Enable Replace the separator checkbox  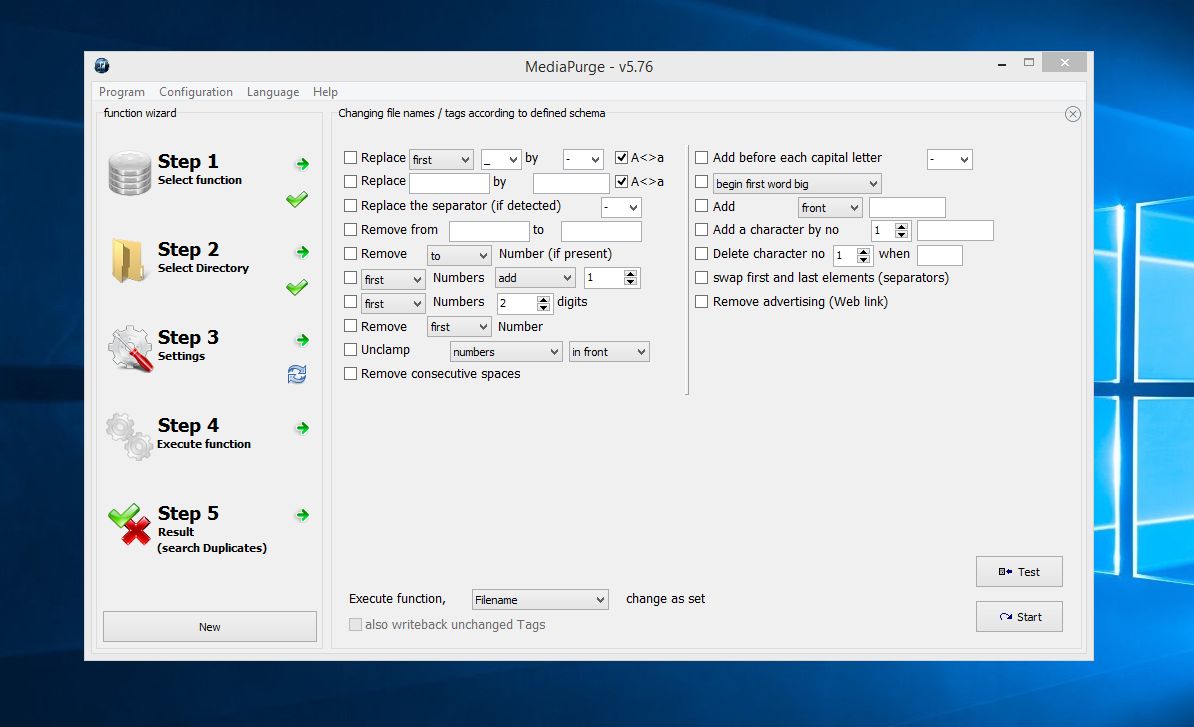click(350, 206)
